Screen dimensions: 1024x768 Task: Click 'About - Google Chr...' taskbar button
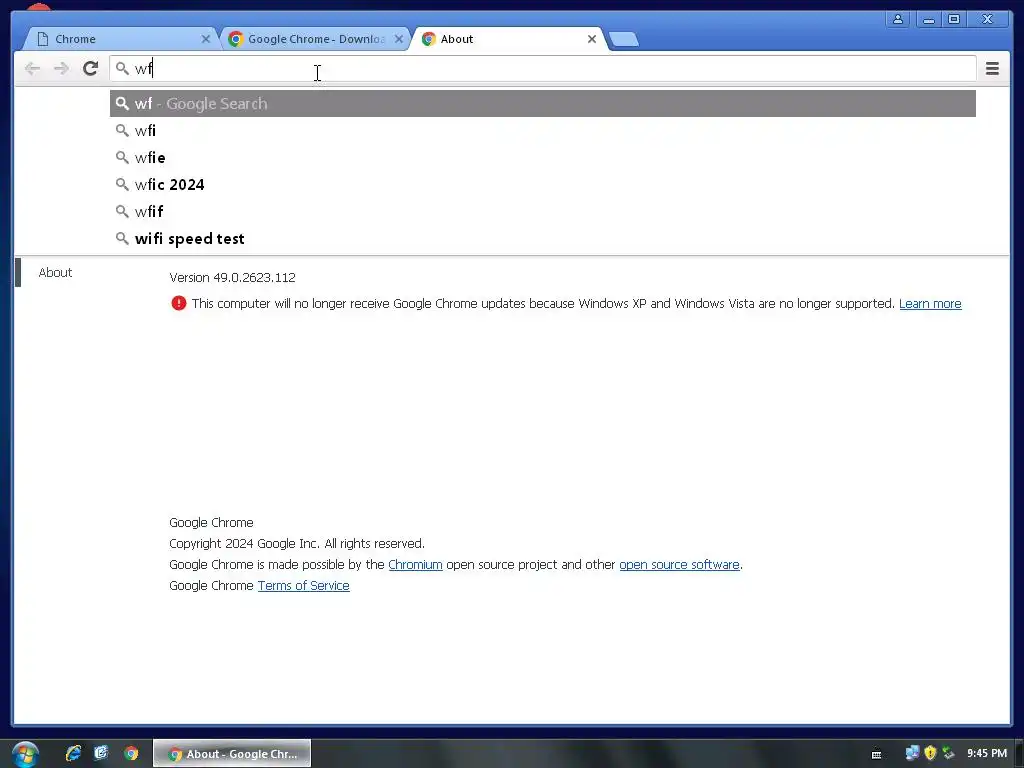click(x=232, y=754)
